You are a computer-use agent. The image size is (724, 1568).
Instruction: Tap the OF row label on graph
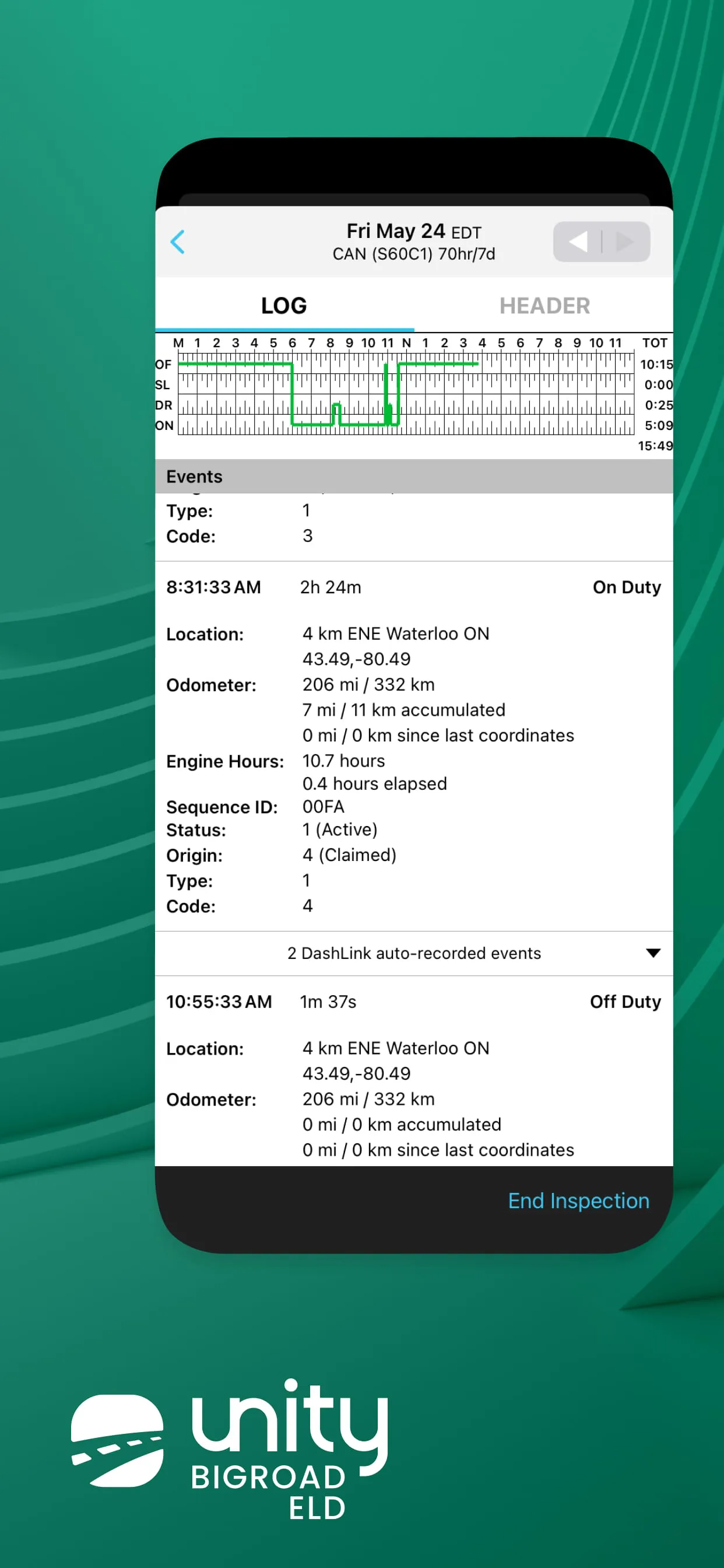click(x=163, y=365)
